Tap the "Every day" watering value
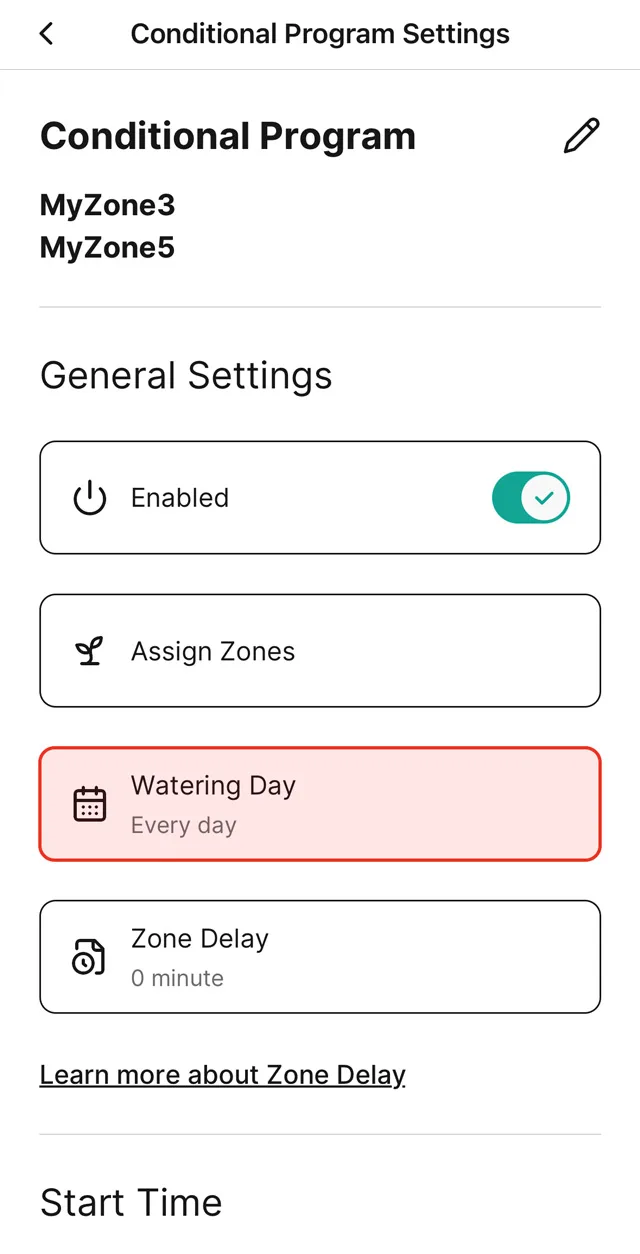This screenshot has height=1254, width=640. [183, 826]
